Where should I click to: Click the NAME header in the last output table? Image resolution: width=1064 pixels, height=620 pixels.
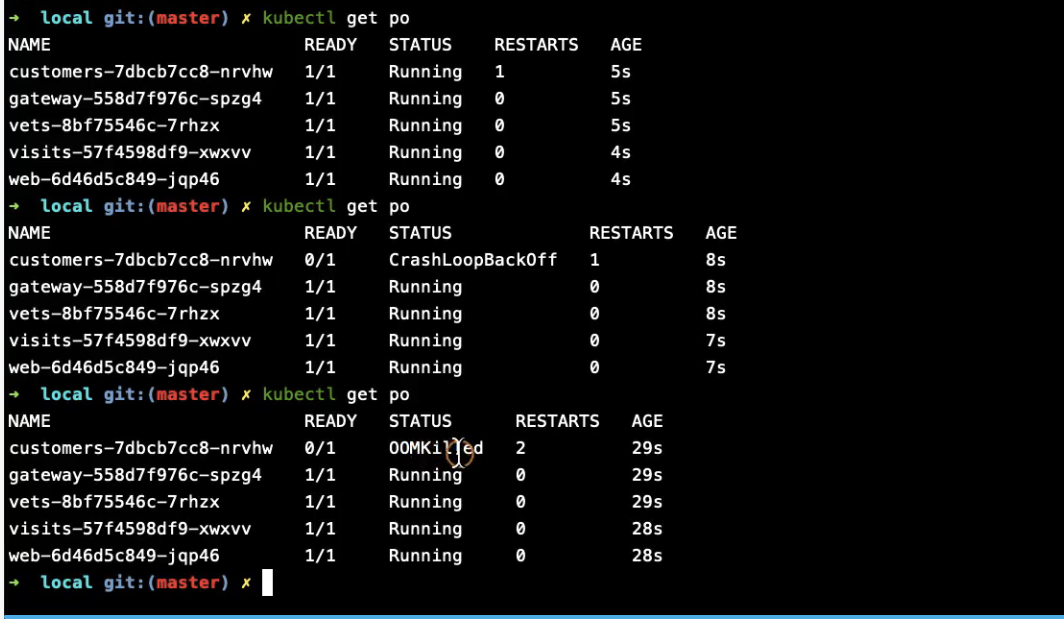pos(29,421)
